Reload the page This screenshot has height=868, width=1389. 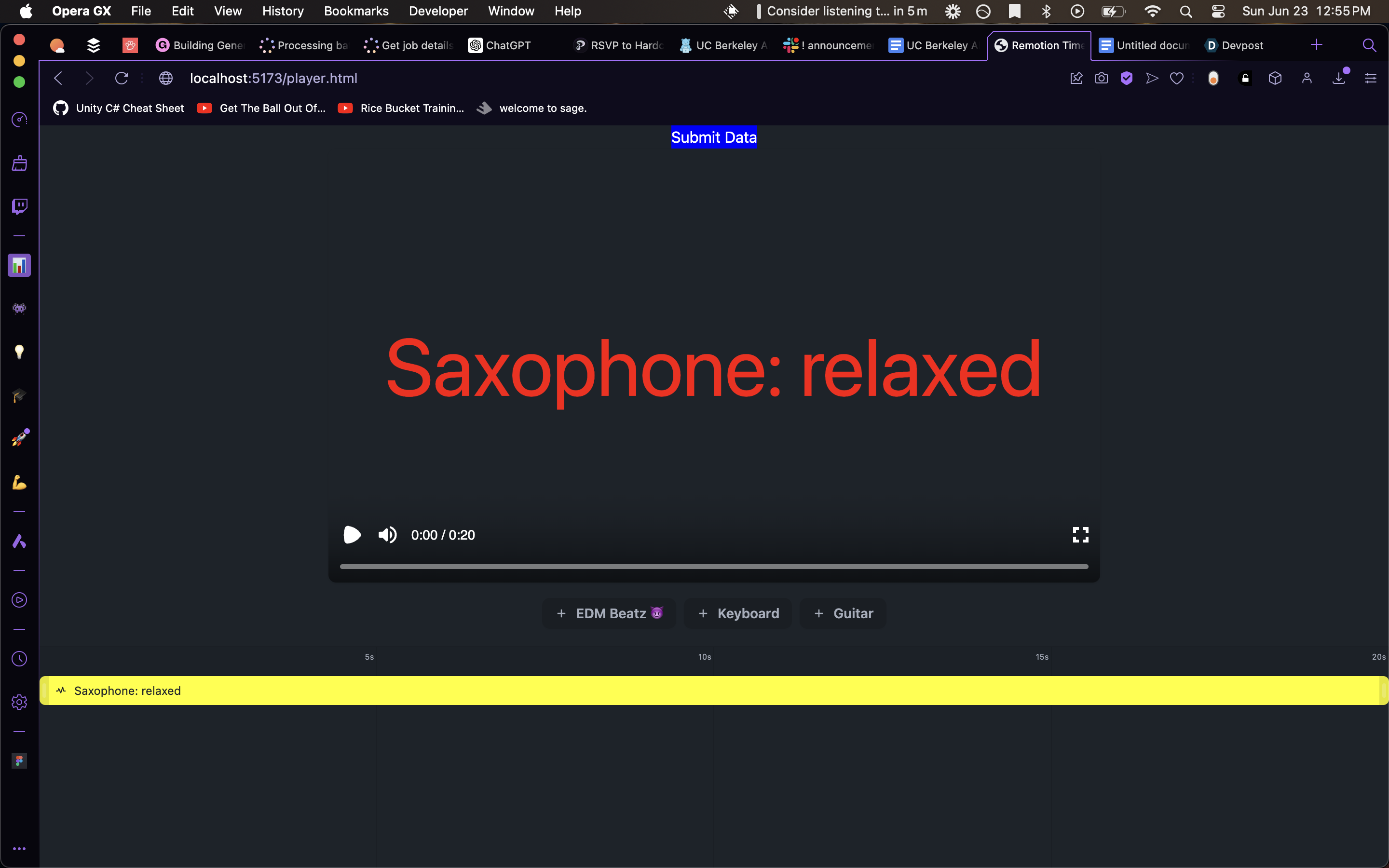[121, 78]
